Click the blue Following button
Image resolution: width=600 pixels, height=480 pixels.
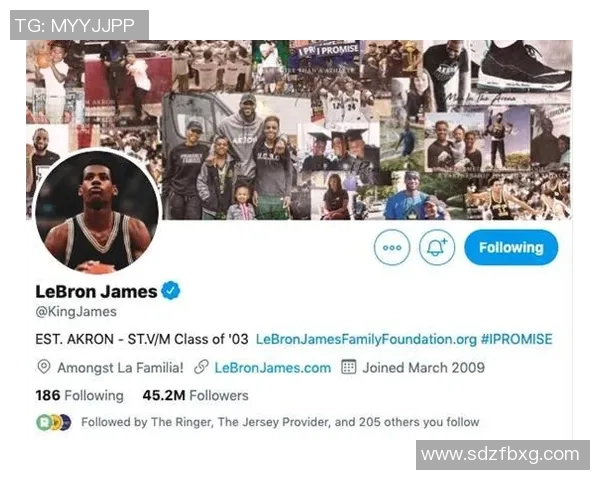point(511,247)
